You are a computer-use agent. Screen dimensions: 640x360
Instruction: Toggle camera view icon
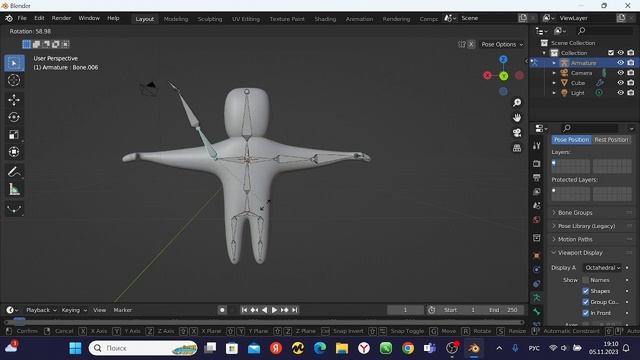[517, 133]
